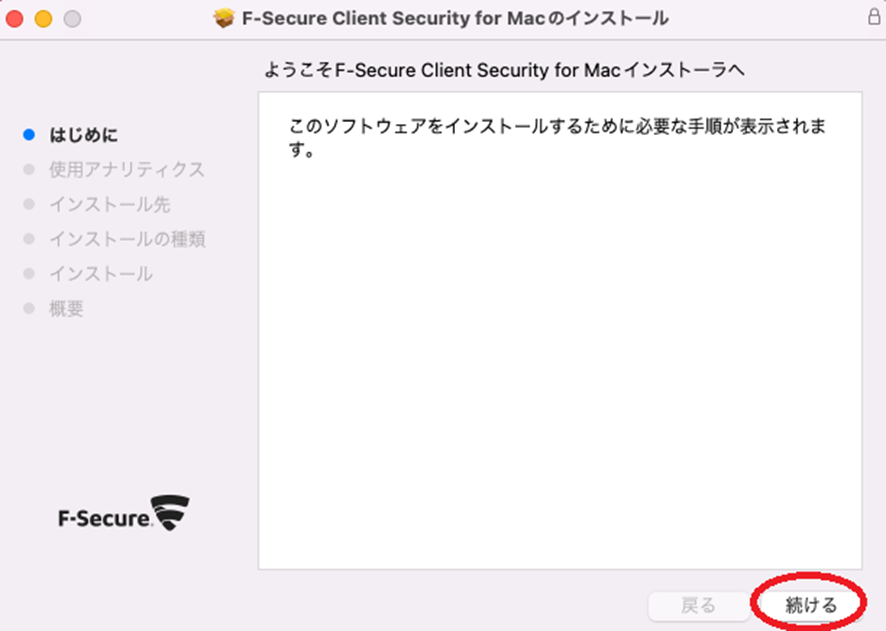
Task: Click the gray bullet beside 使用アナリティクス
Action: tap(29, 169)
